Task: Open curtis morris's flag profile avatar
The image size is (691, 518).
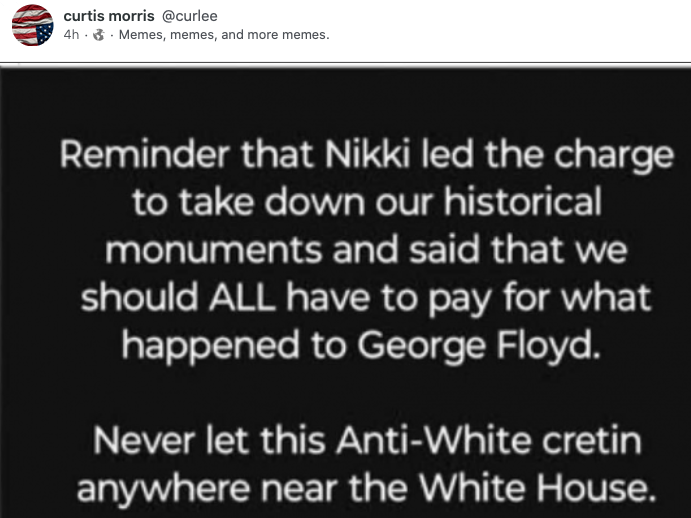Action: pyautogui.click(x=32, y=25)
